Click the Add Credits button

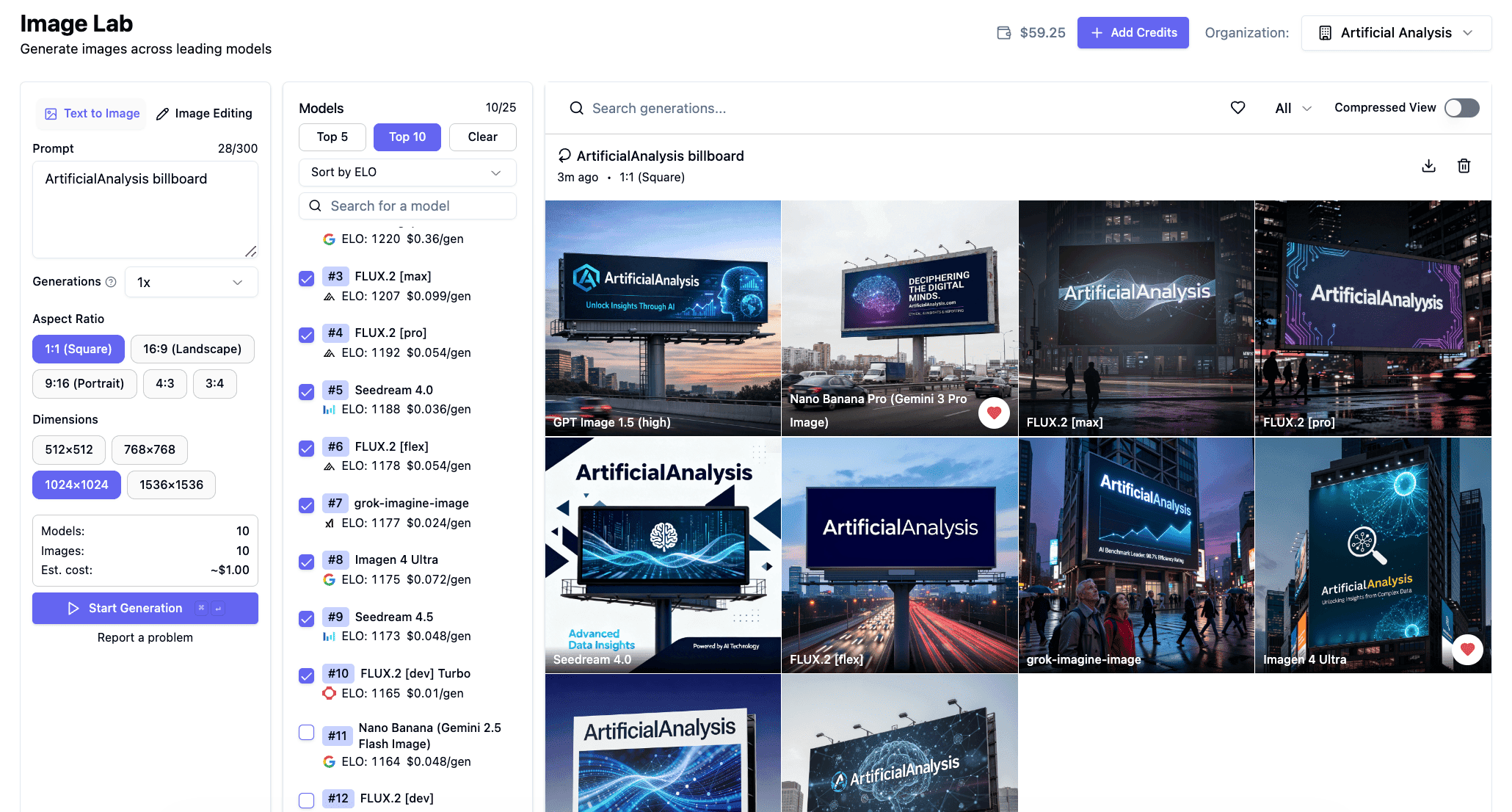(1133, 33)
